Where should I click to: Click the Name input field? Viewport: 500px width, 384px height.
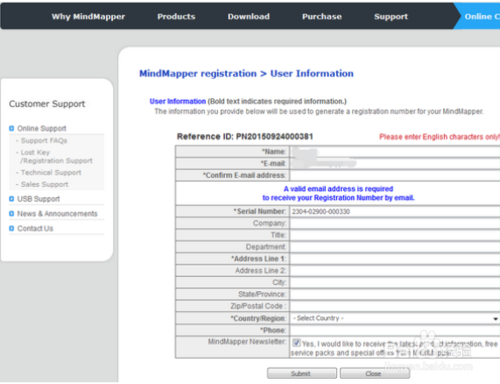395,152
